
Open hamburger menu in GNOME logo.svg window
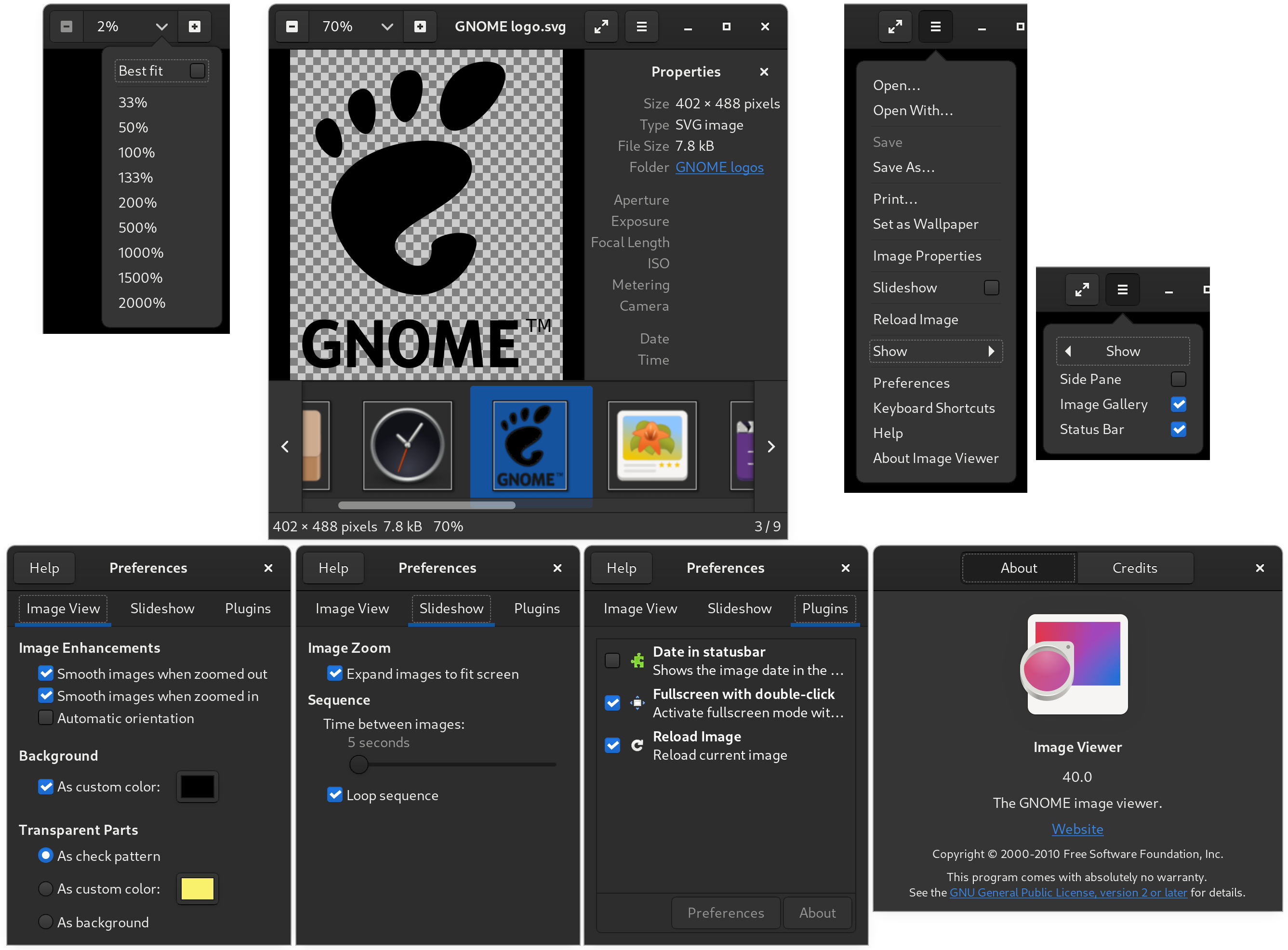click(x=641, y=26)
